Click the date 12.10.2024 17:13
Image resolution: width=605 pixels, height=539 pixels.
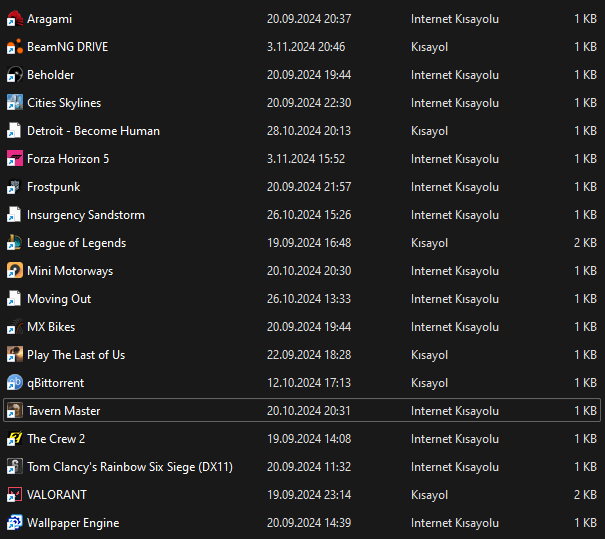click(x=309, y=383)
